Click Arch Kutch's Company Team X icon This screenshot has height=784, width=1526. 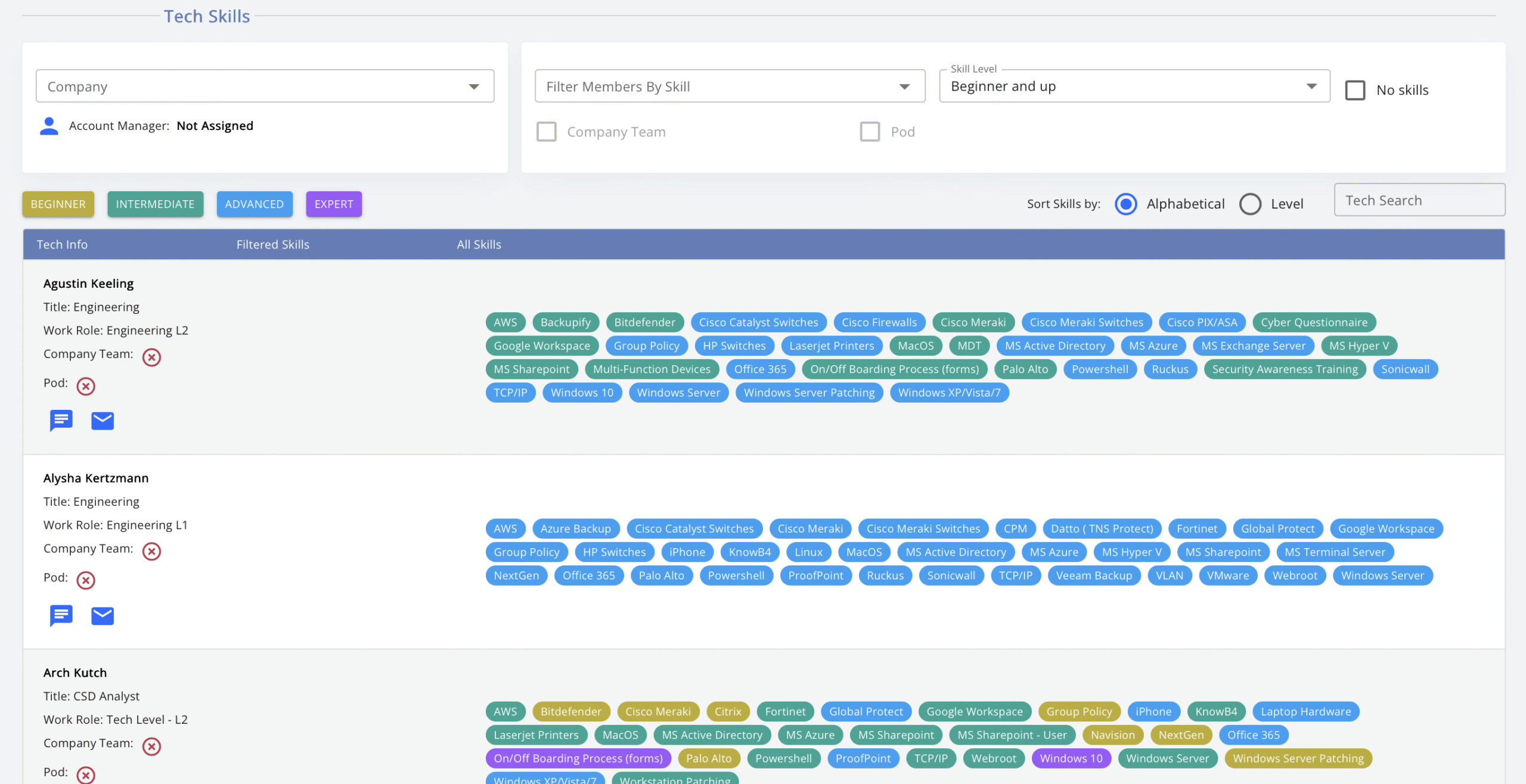click(x=151, y=746)
